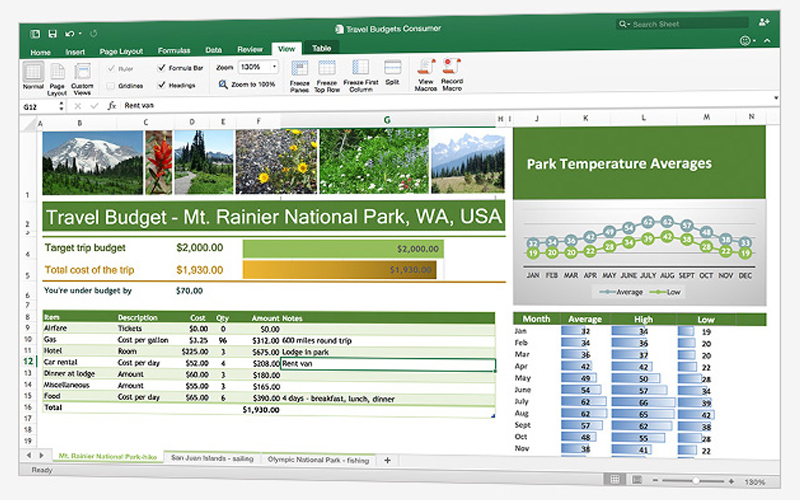The height and width of the screenshot is (500, 800).
Task: Select the Car rental cell
Action: click(79, 362)
